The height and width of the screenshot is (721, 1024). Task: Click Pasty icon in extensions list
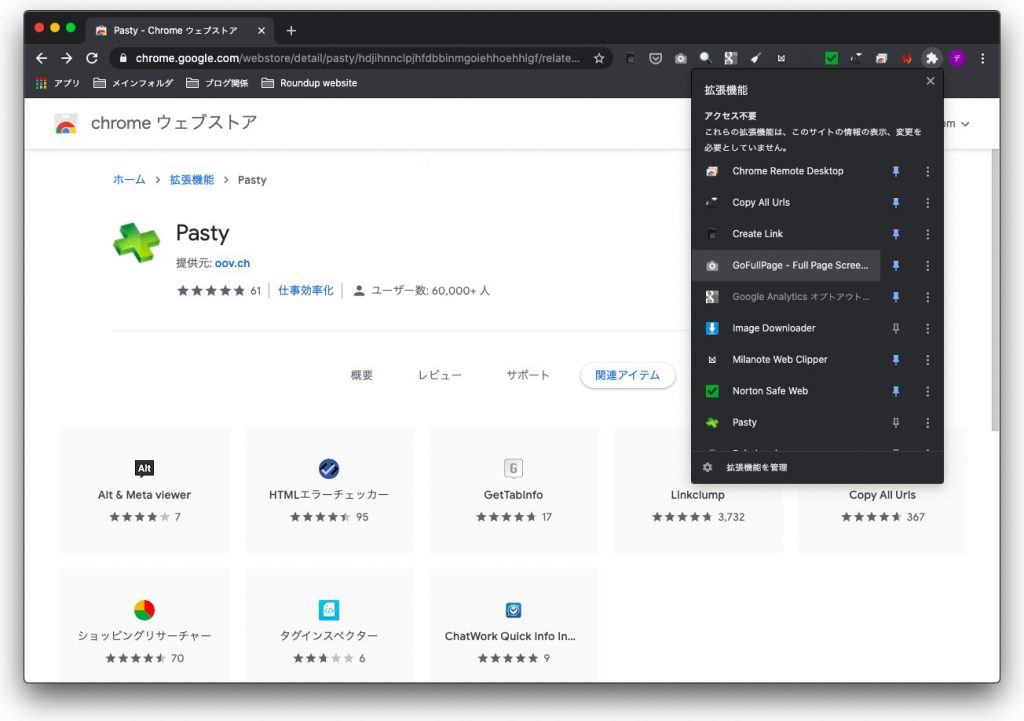click(712, 423)
